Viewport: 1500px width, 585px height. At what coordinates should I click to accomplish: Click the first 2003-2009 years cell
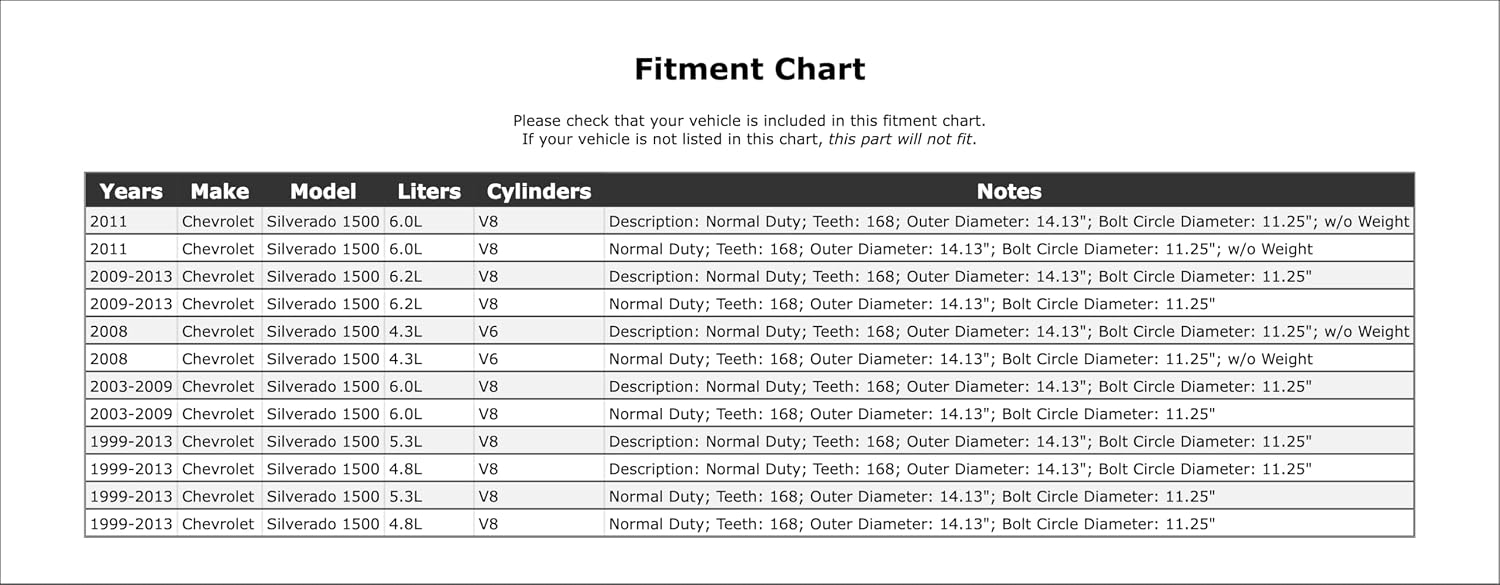point(131,386)
